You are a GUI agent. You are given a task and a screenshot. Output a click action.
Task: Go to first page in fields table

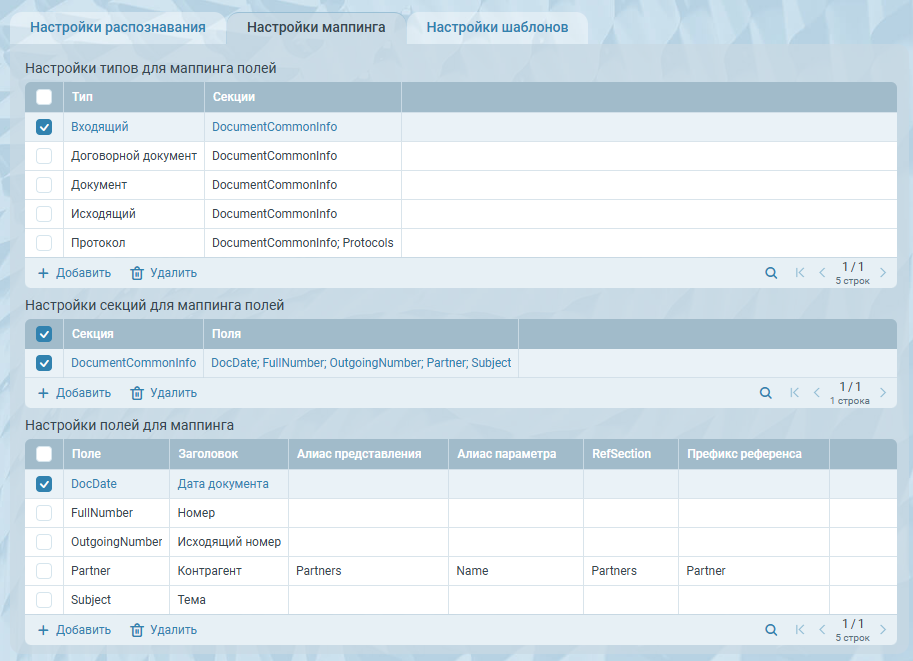[799, 630]
